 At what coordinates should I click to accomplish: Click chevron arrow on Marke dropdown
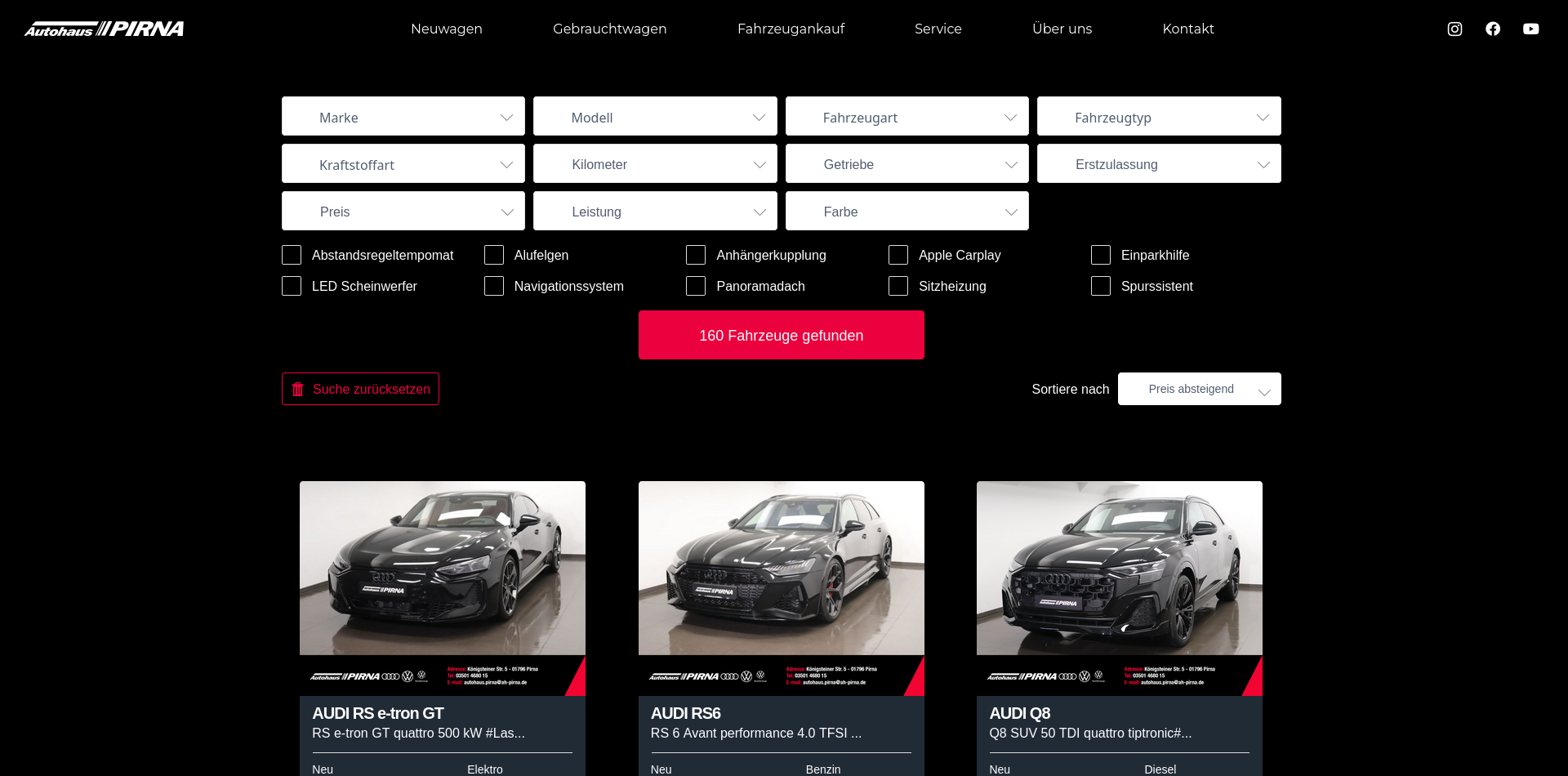point(506,118)
